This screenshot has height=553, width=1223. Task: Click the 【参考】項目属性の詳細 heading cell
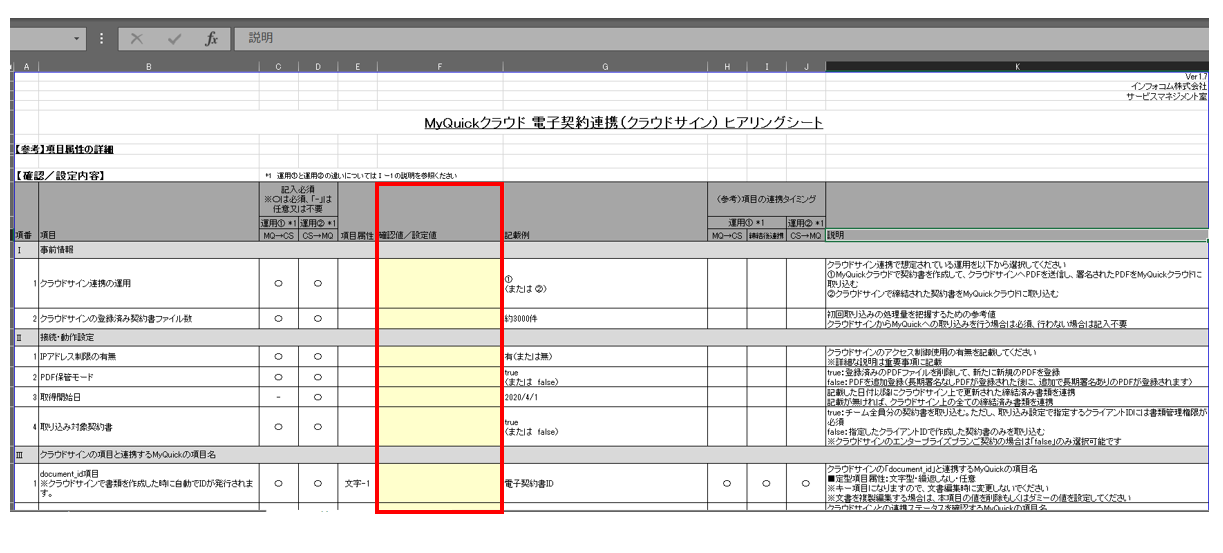[65, 149]
